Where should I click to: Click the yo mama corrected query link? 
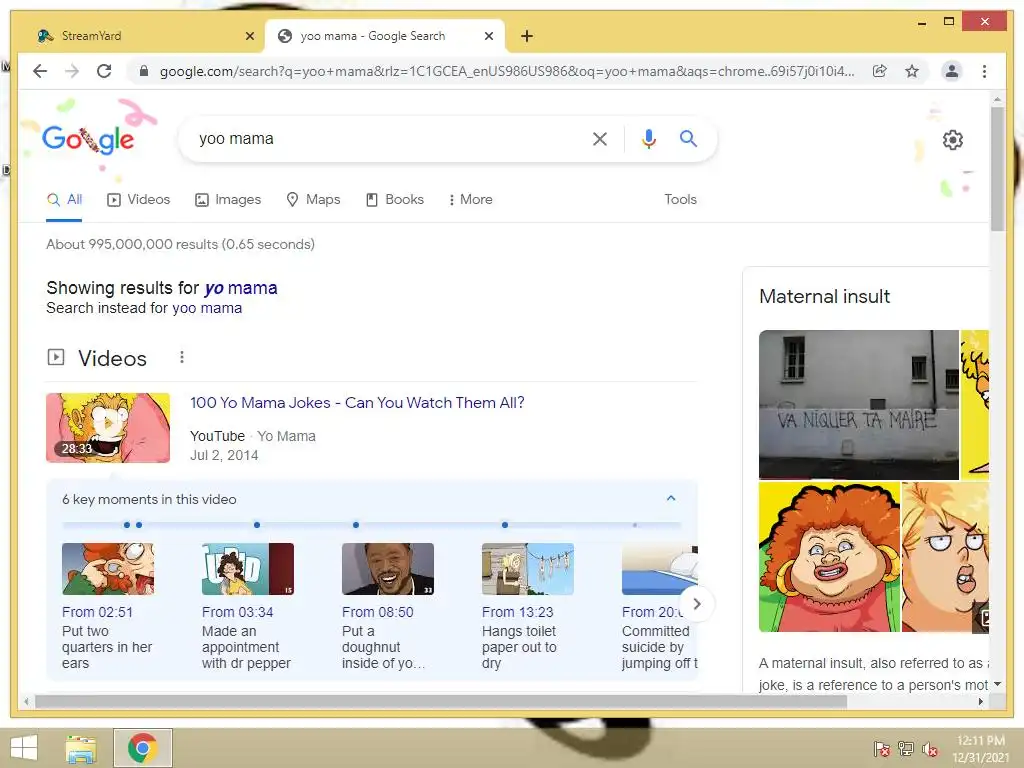[241, 288]
